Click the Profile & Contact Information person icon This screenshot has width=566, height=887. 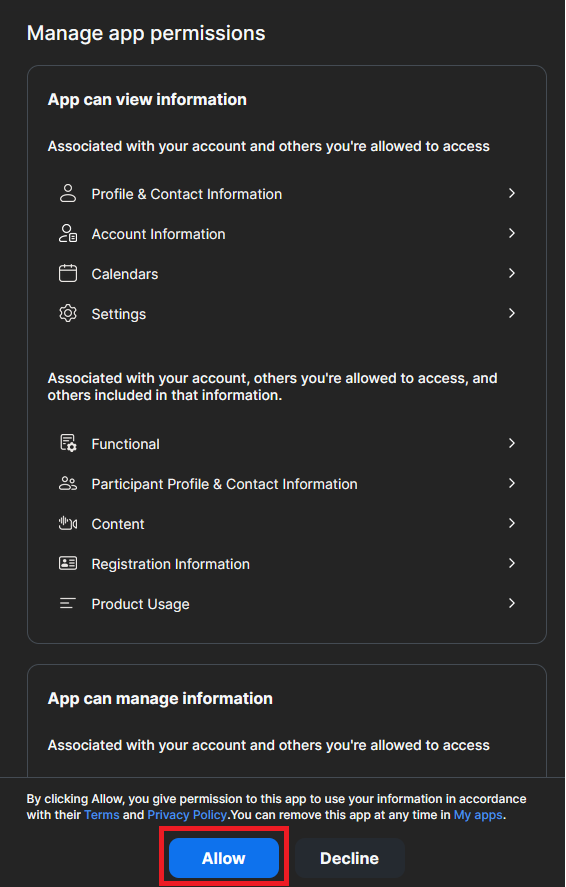coord(68,193)
